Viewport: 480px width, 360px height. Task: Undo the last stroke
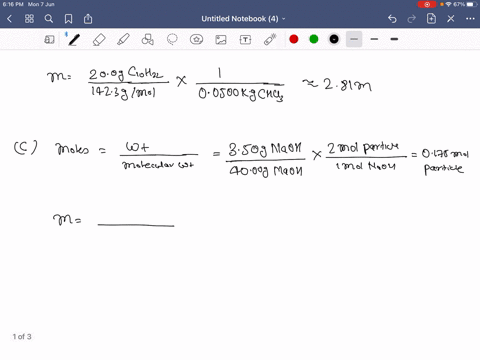[392, 19]
